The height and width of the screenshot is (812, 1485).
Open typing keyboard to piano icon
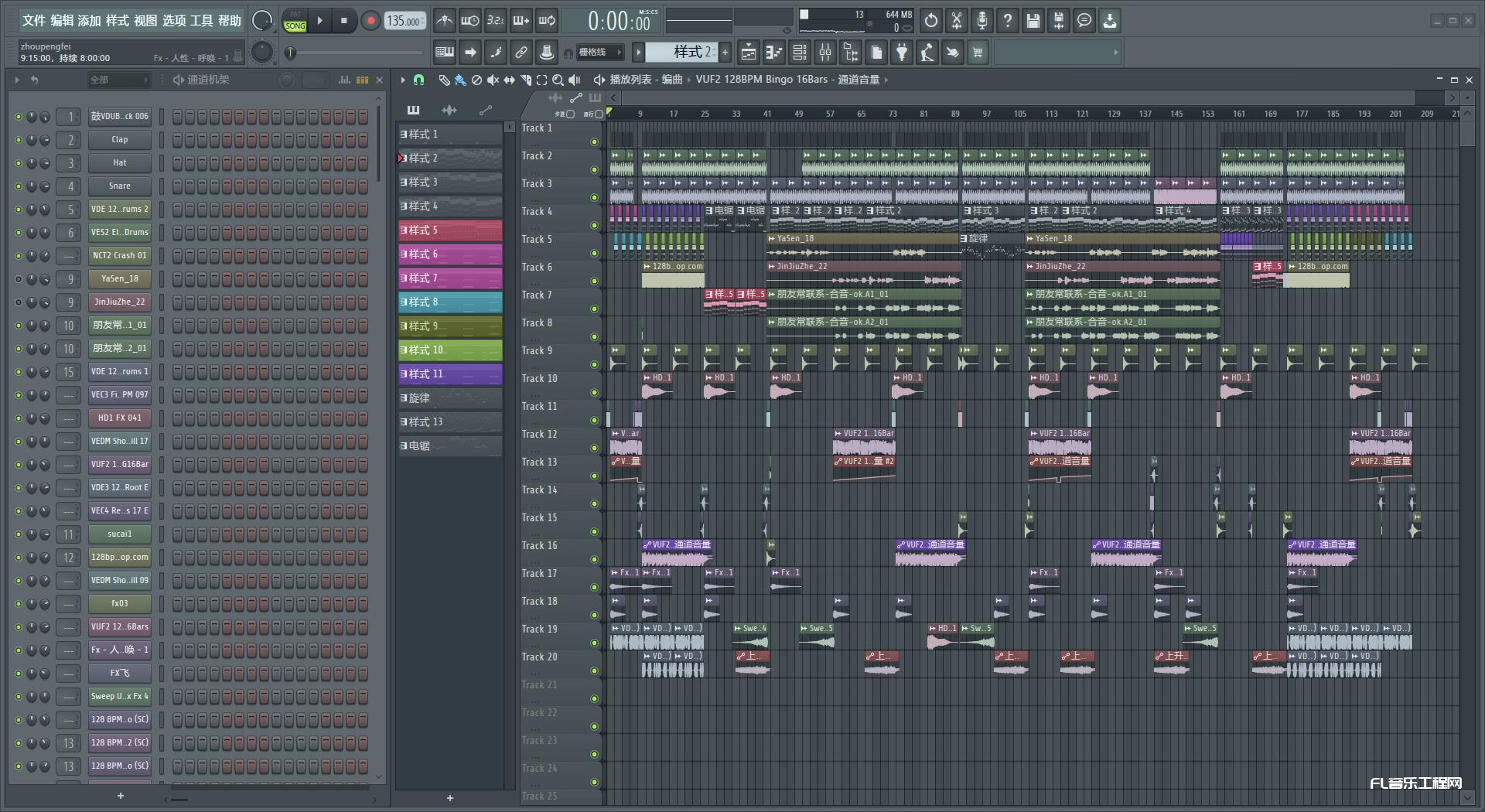coord(445,53)
